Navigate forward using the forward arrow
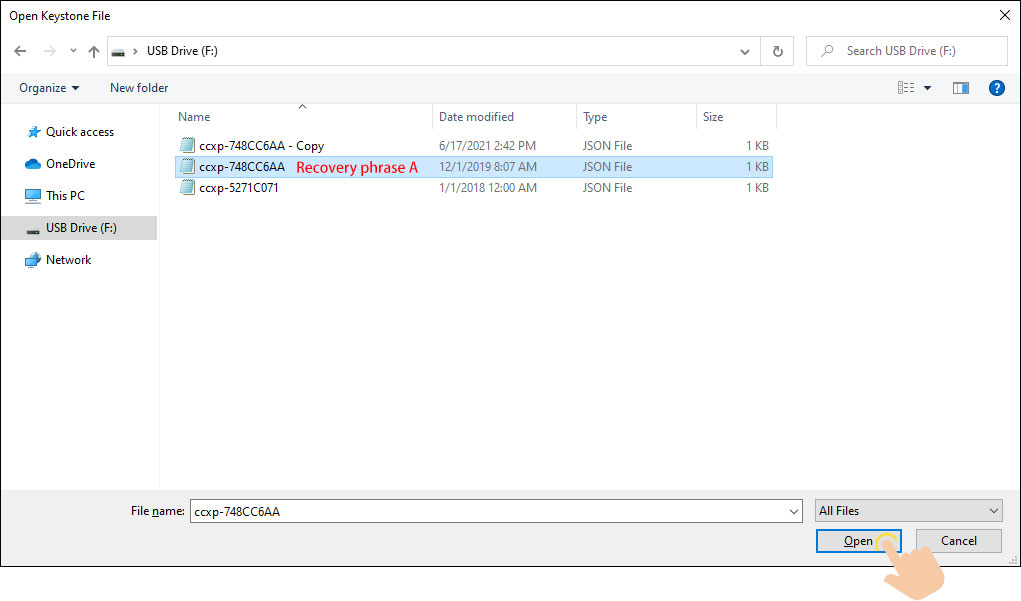The width and height of the screenshot is (1021, 601). point(47,51)
